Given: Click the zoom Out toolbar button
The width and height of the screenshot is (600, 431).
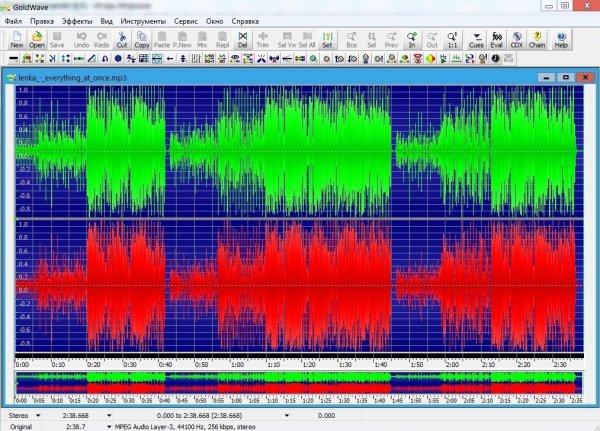Looking at the screenshot, I should click(x=432, y=39).
